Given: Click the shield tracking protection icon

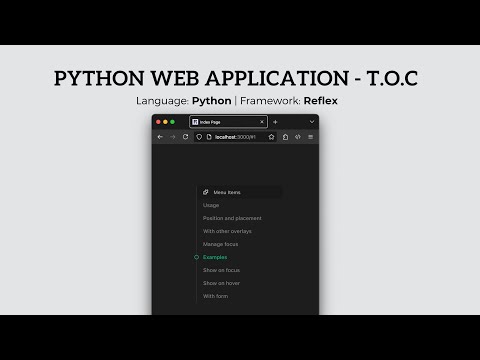Looking at the screenshot, I should [x=199, y=137].
